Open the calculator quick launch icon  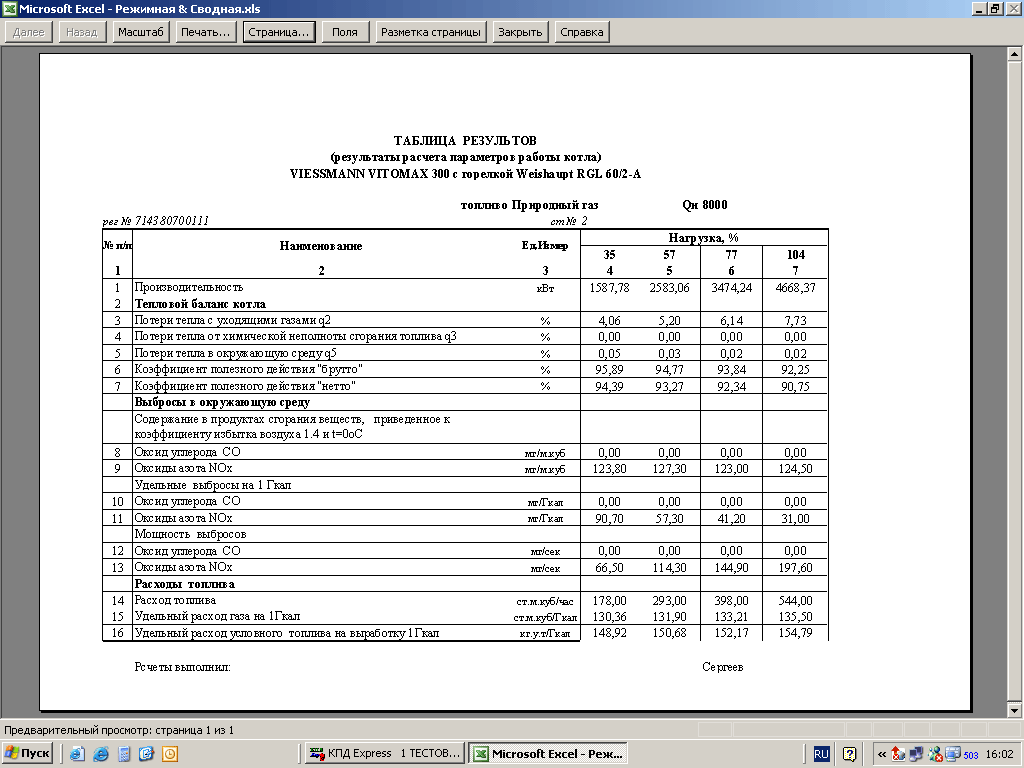coord(123,754)
